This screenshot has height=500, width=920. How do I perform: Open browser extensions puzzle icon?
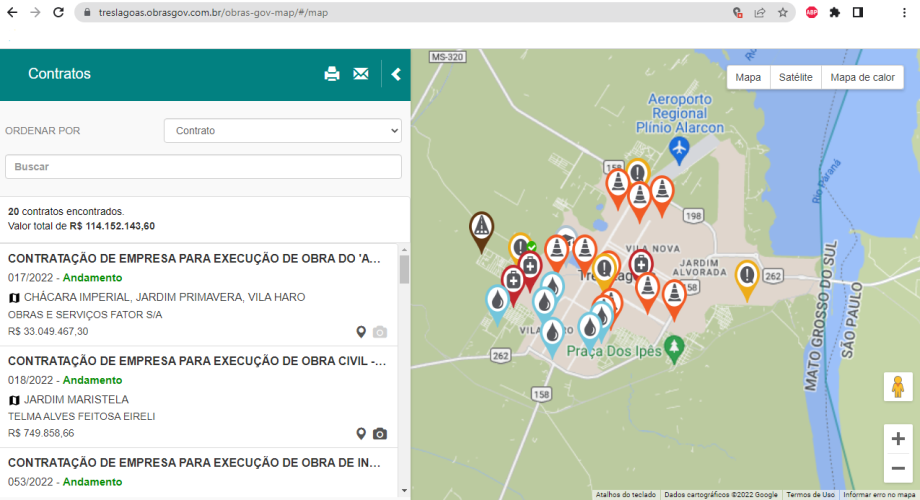pos(834,12)
